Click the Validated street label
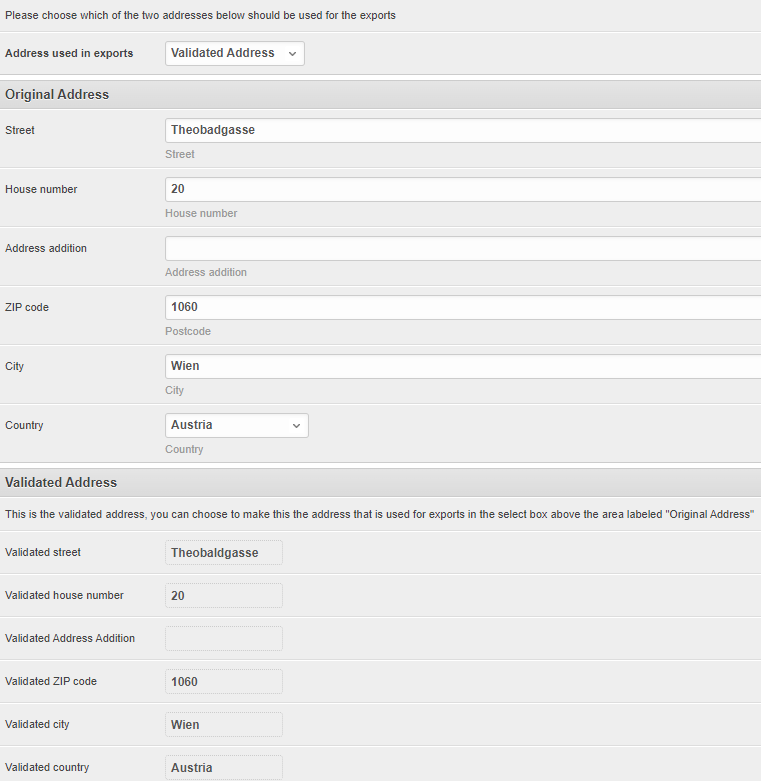The image size is (761, 781). [43, 552]
